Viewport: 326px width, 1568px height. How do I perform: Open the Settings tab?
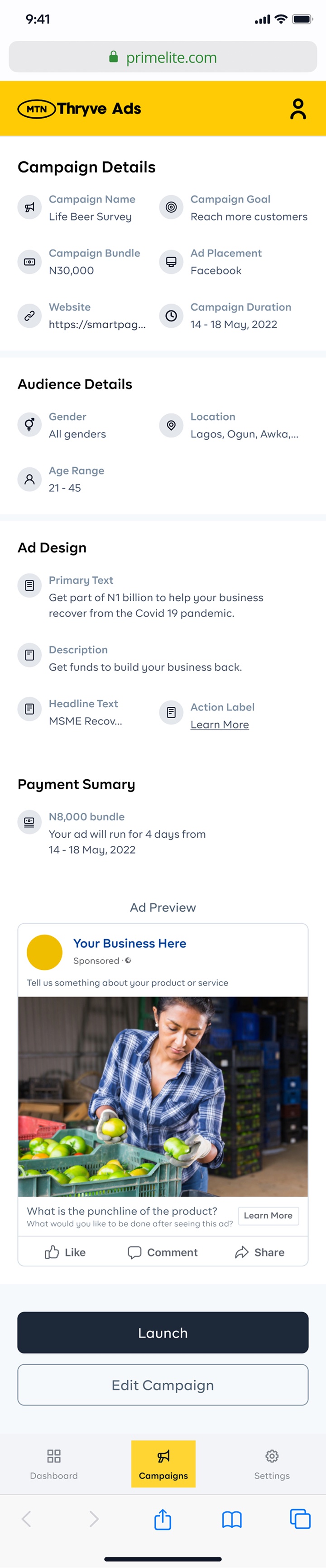(x=272, y=1464)
